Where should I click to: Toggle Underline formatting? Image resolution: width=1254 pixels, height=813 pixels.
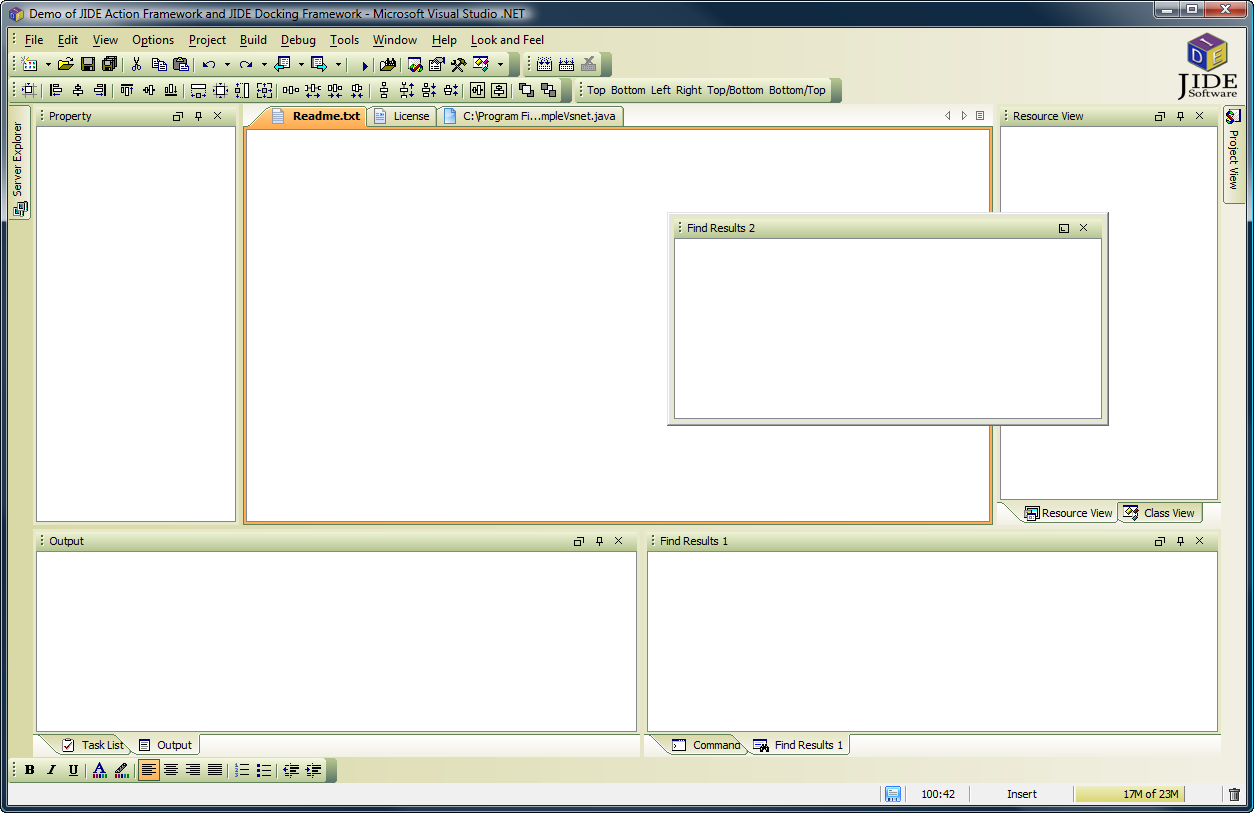point(73,770)
